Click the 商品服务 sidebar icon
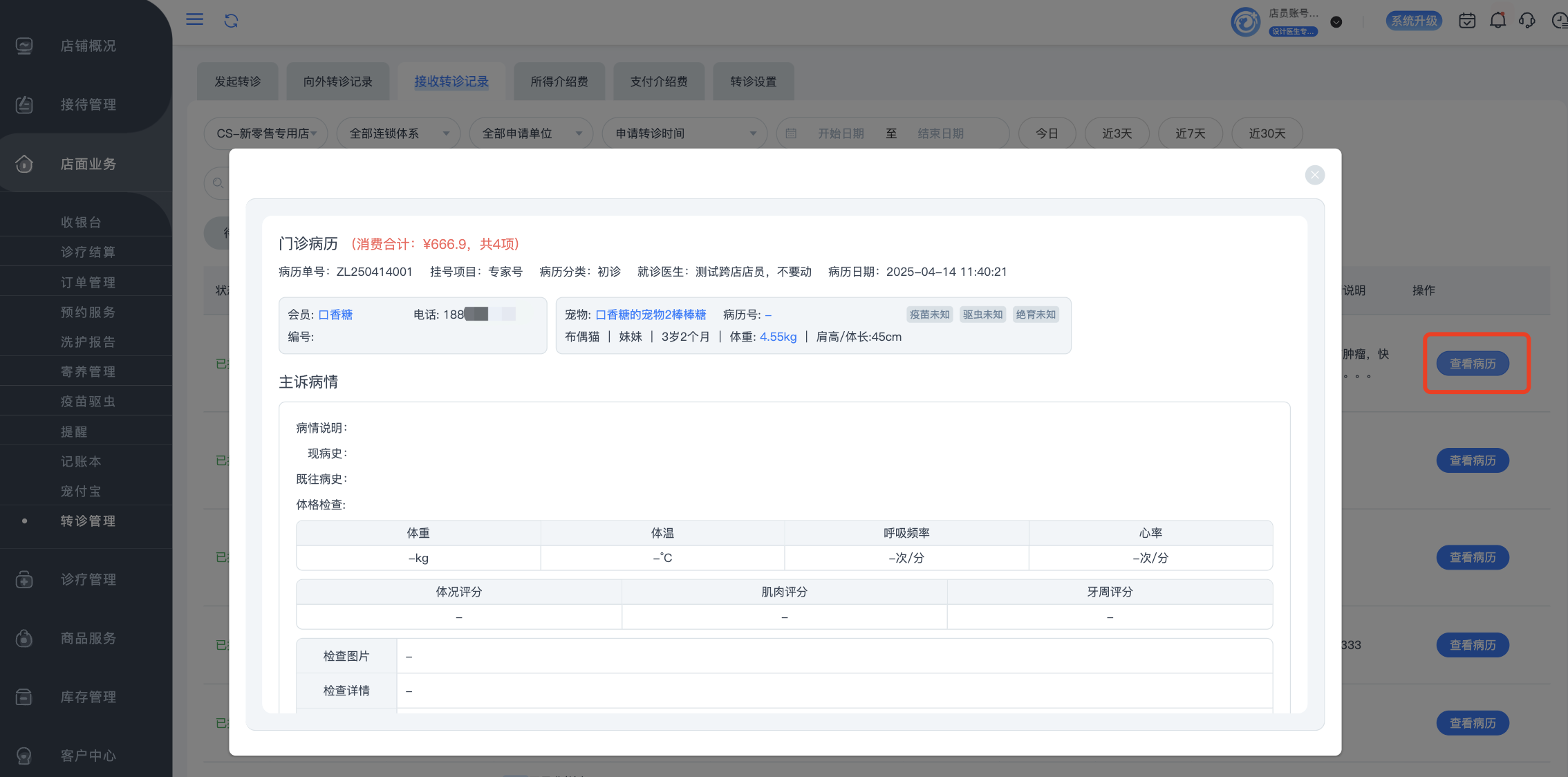Viewport: 1568px width, 777px height. tap(24, 638)
